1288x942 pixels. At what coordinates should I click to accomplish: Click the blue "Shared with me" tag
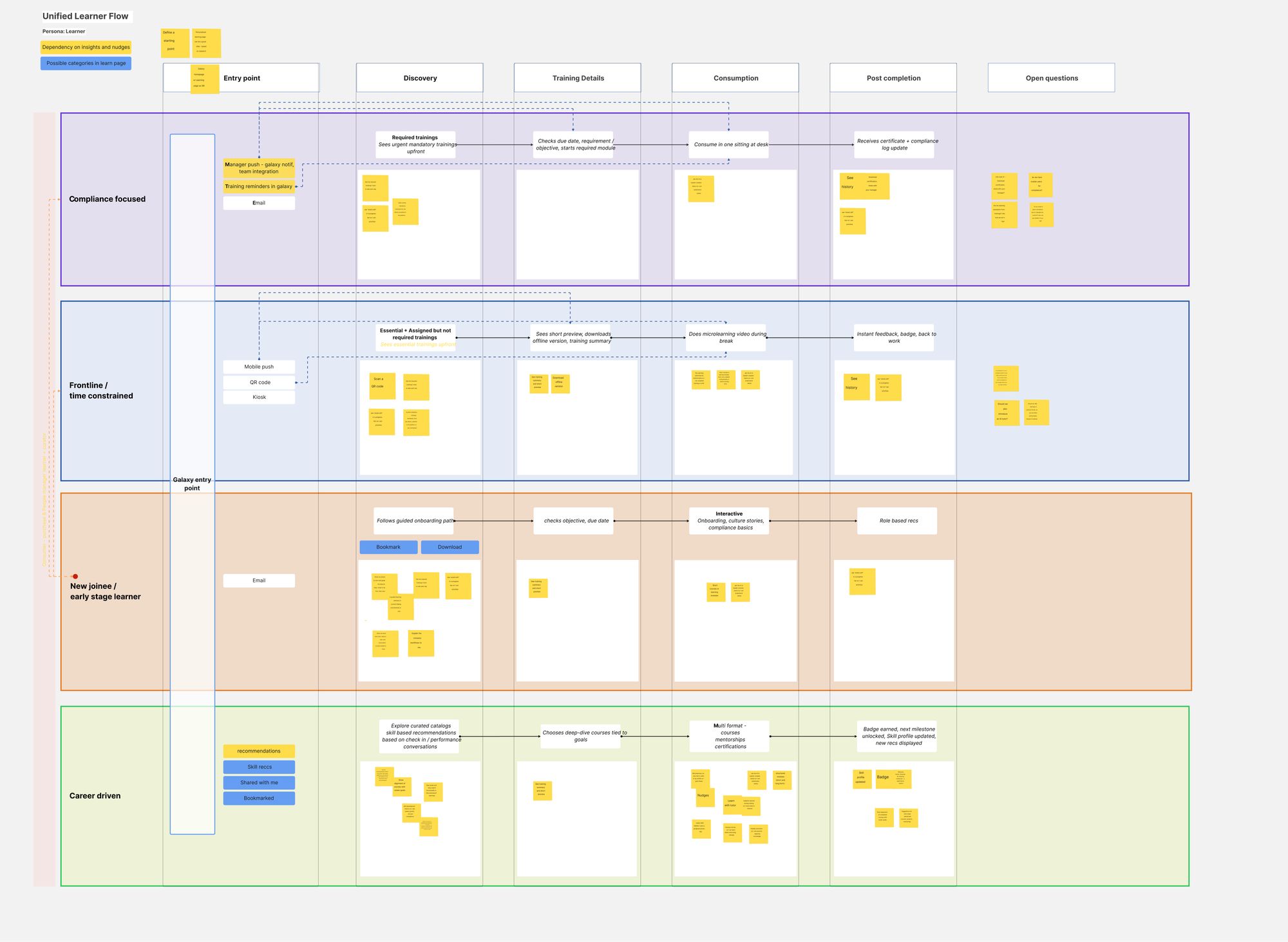[259, 783]
